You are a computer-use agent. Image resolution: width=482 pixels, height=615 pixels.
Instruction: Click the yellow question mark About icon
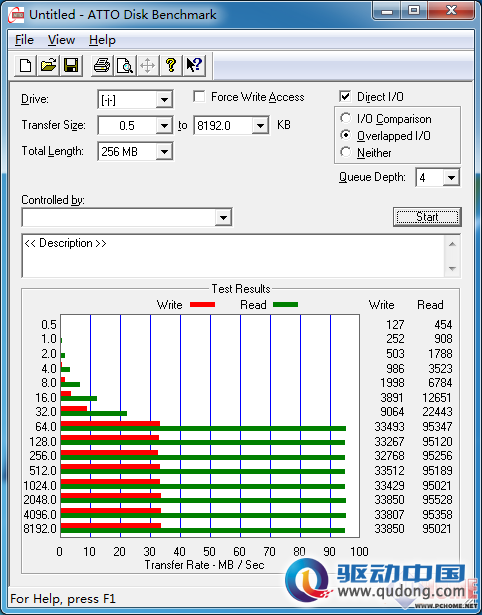pos(171,65)
